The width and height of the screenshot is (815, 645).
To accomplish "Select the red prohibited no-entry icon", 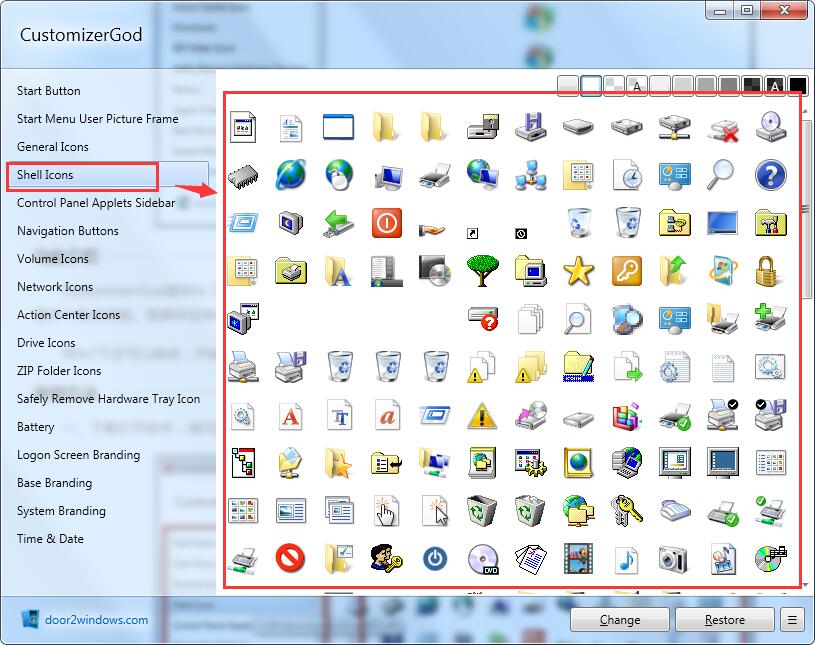I will coord(290,558).
